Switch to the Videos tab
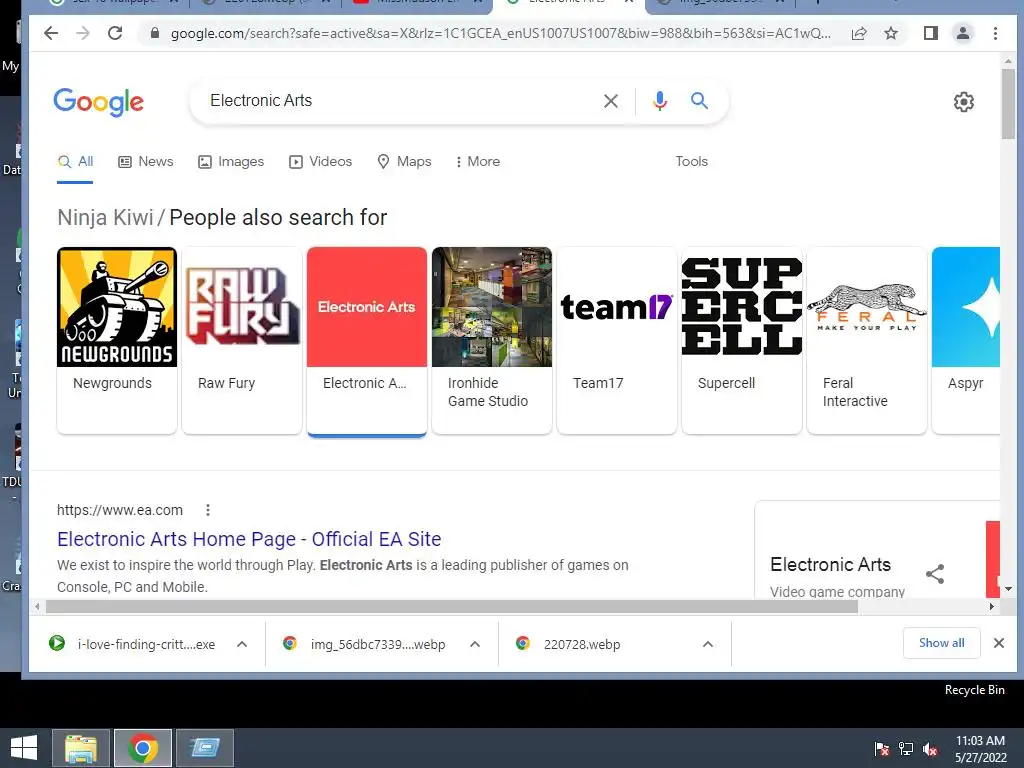The image size is (1024, 768). [x=321, y=161]
